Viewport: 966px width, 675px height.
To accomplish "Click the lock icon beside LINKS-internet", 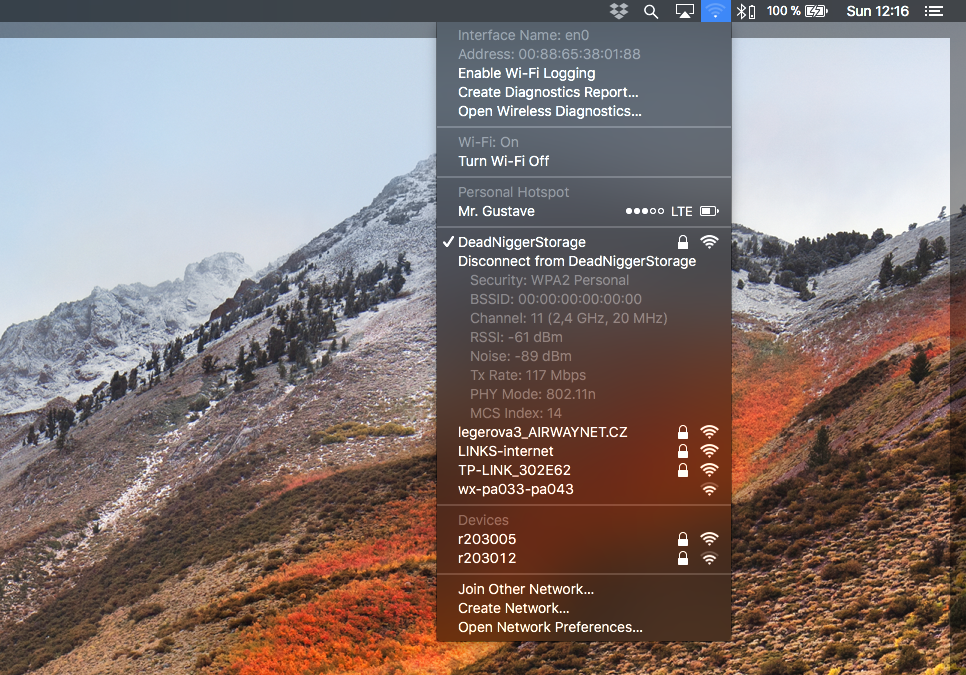I will (682, 451).
